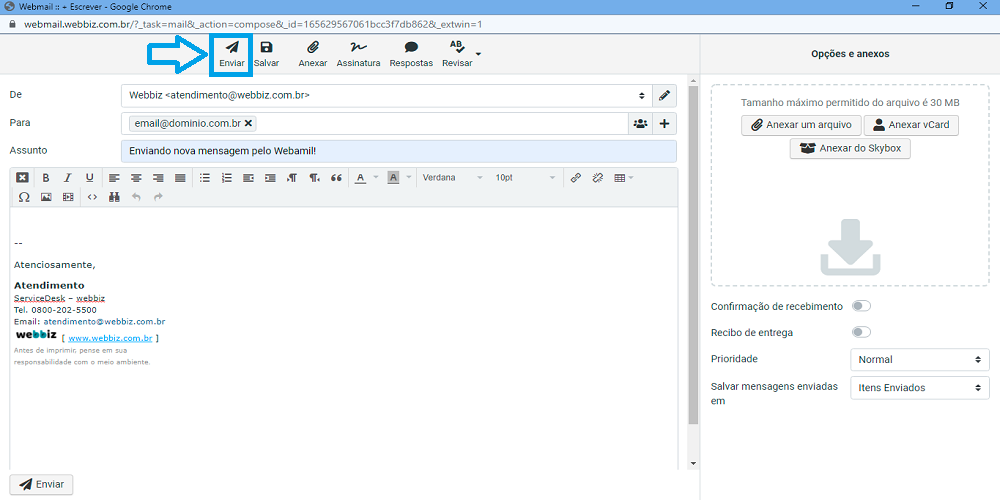1000x500 pixels.
Task: Remove recipient email@dominio.com.br with the x
Action: pos(249,124)
